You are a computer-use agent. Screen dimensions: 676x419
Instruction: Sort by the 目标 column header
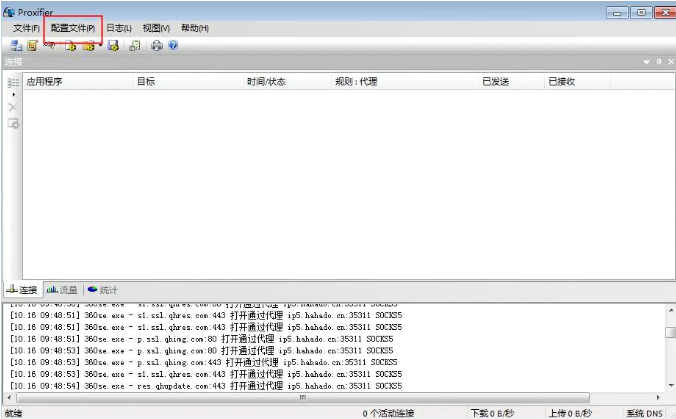point(188,81)
